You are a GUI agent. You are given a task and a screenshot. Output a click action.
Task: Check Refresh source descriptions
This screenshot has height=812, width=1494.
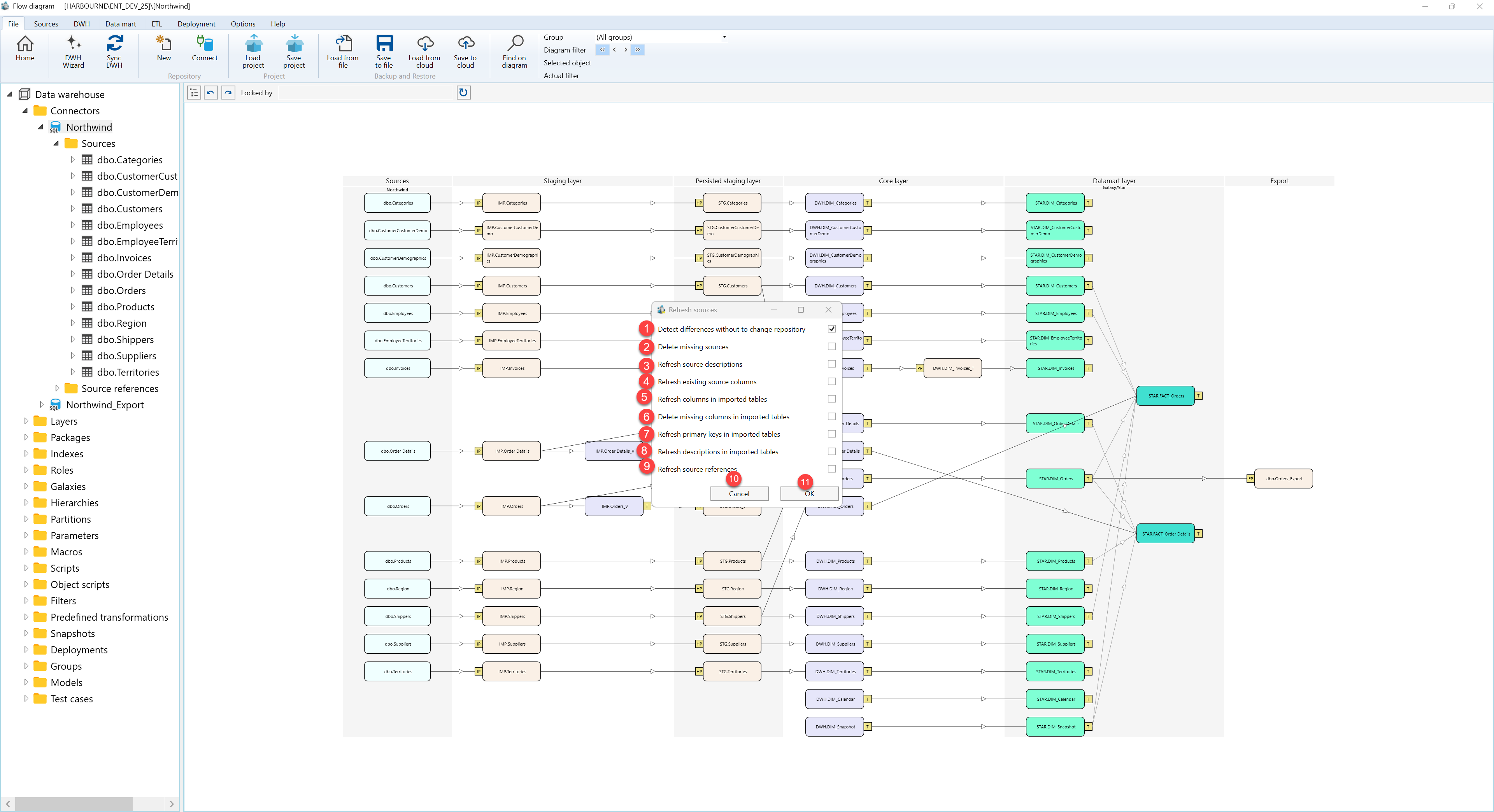tap(831, 364)
